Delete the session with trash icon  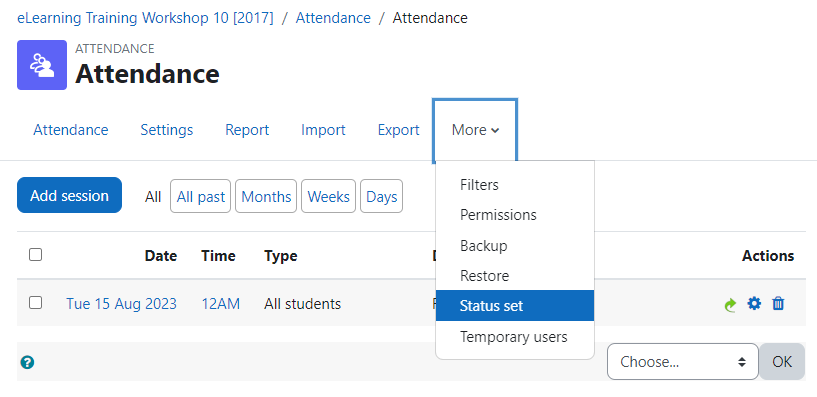[778, 303]
